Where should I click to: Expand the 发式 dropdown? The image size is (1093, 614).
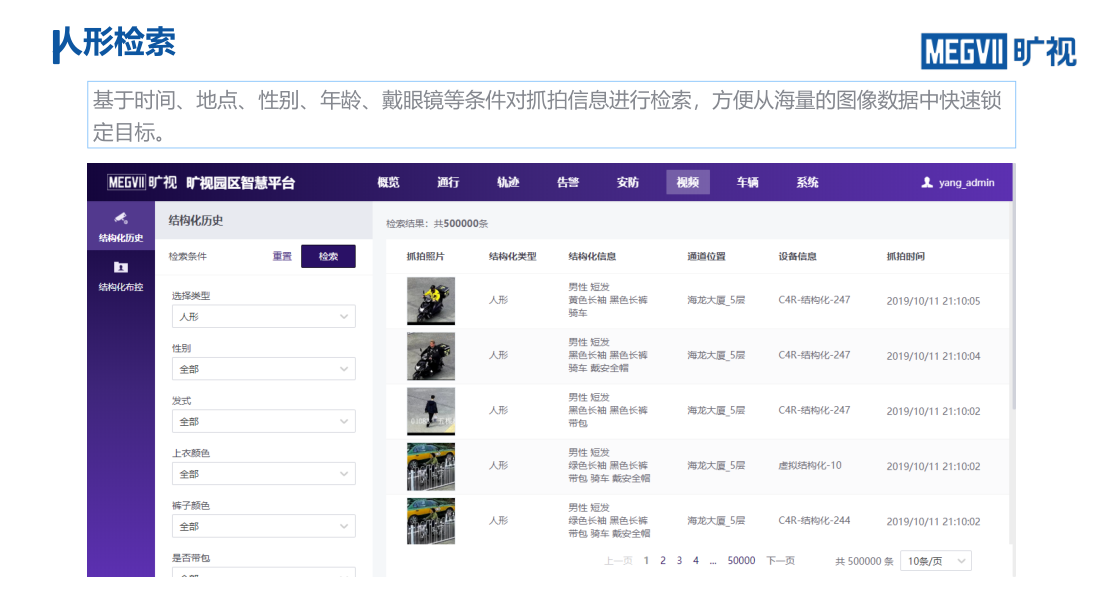click(x=263, y=421)
